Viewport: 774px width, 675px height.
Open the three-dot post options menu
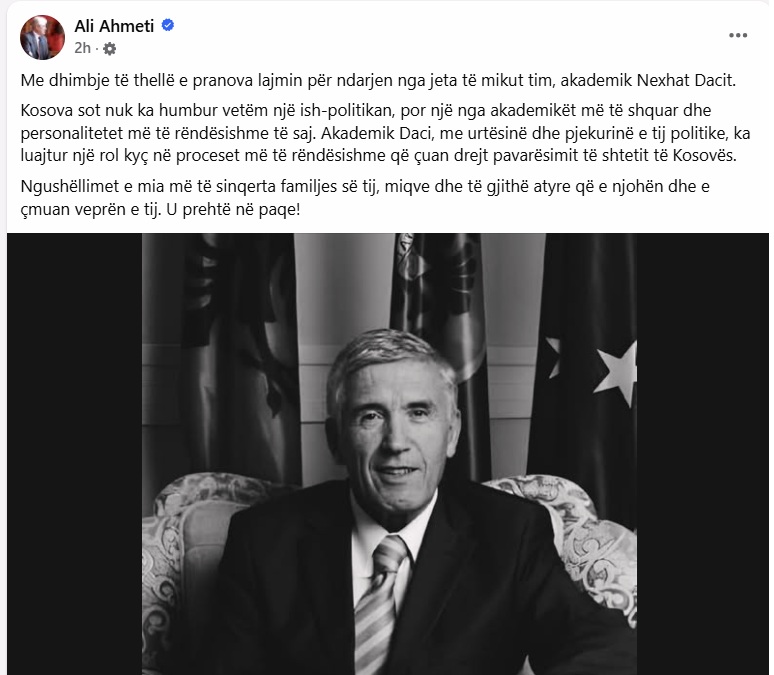point(737,36)
